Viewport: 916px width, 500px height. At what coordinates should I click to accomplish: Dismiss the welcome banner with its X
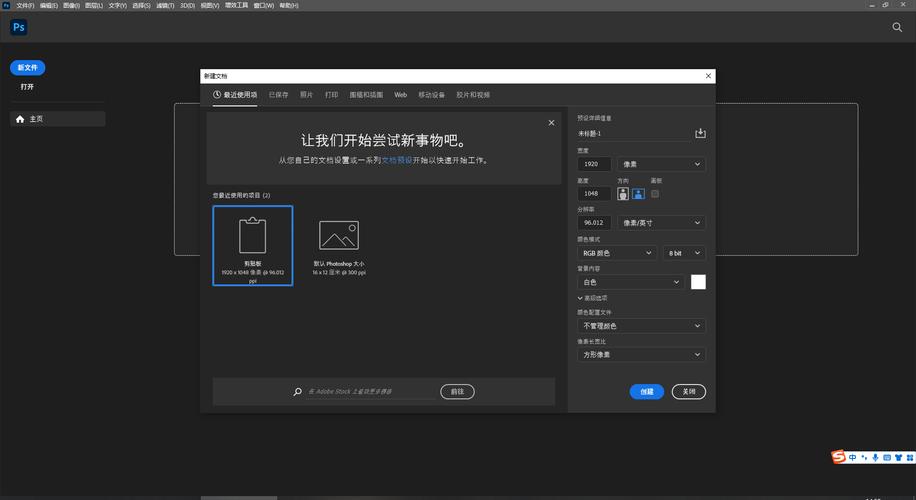coord(551,123)
